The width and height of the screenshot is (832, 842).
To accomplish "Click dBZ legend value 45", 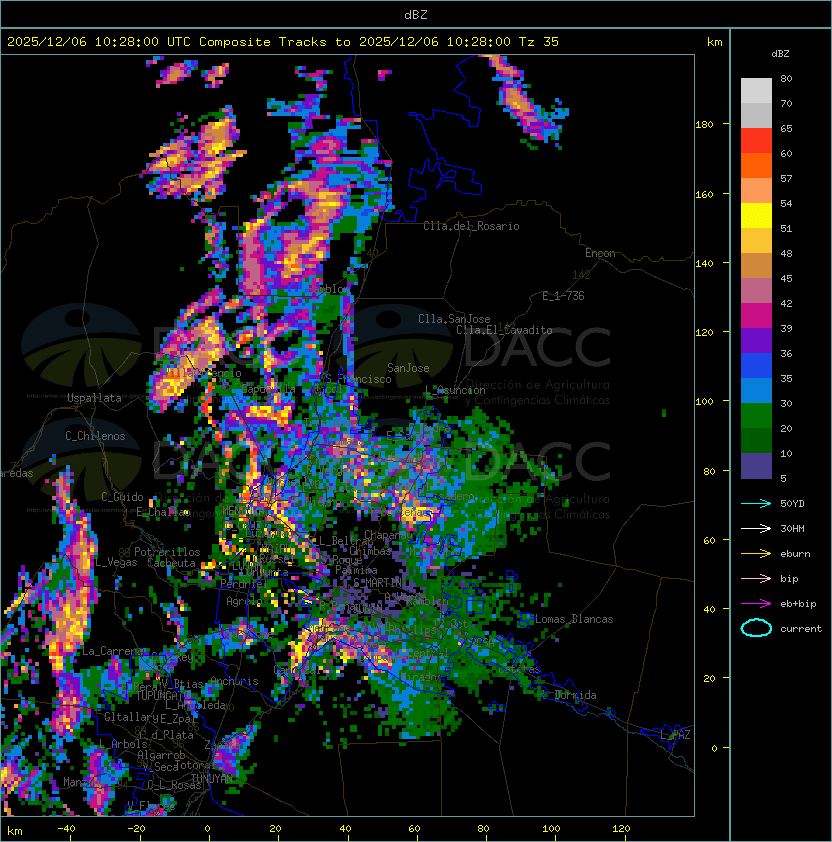I will coord(786,278).
